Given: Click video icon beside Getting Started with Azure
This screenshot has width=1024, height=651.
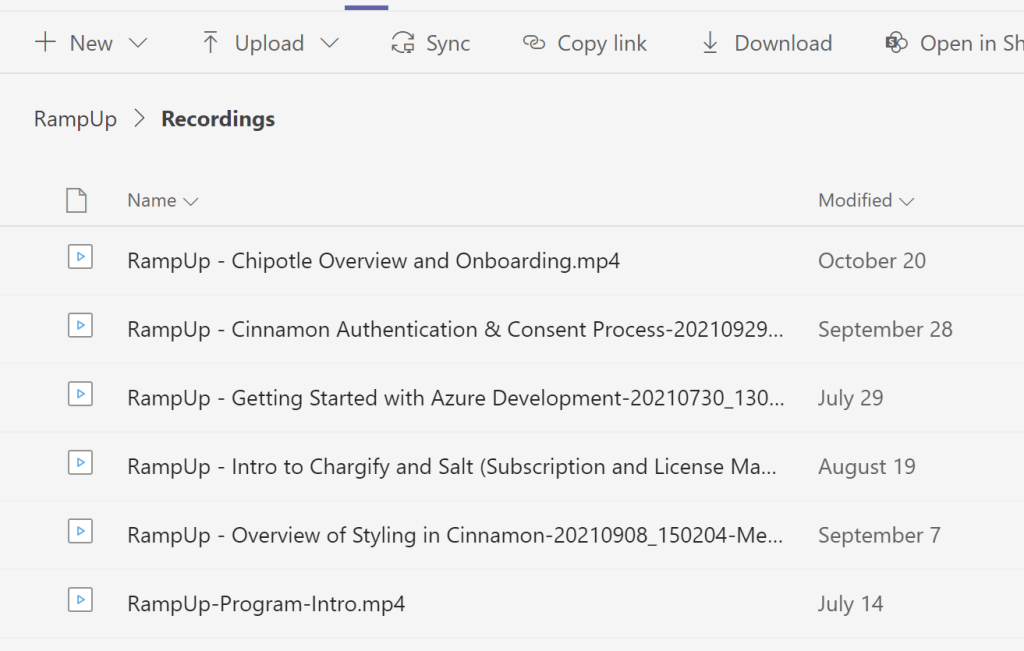Looking at the screenshot, I should 80,395.
